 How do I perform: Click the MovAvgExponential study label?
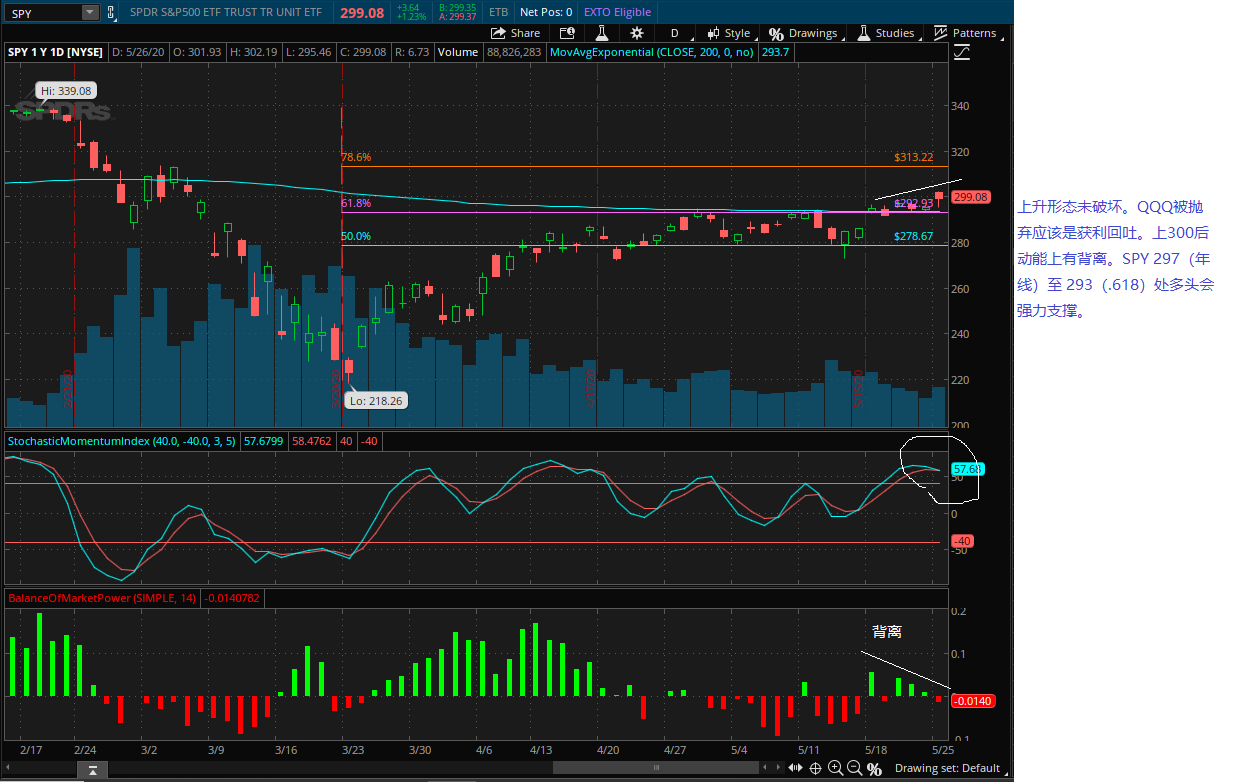point(653,52)
